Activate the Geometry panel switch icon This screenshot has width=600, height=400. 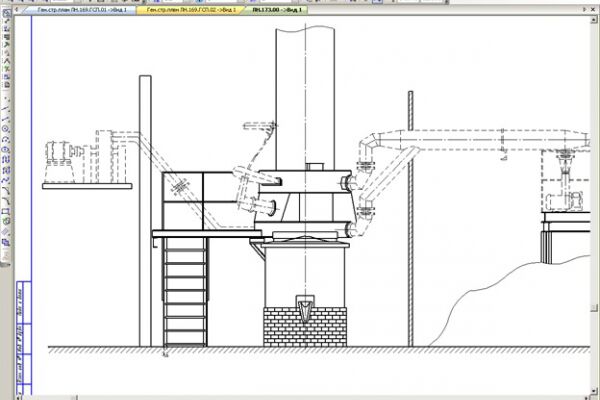coord(7,14)
